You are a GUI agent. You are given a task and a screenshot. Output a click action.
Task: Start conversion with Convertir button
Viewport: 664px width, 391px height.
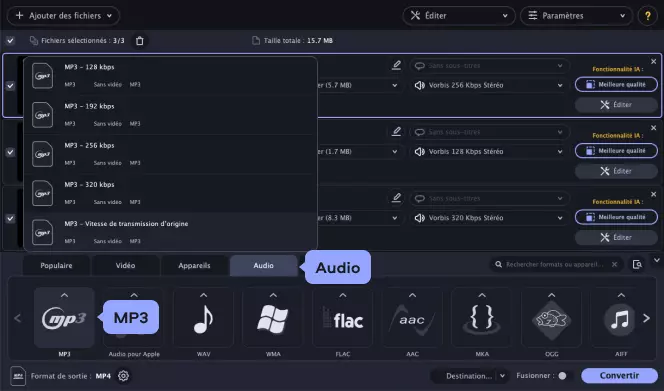pyautogui.click(x=619, y=376)
